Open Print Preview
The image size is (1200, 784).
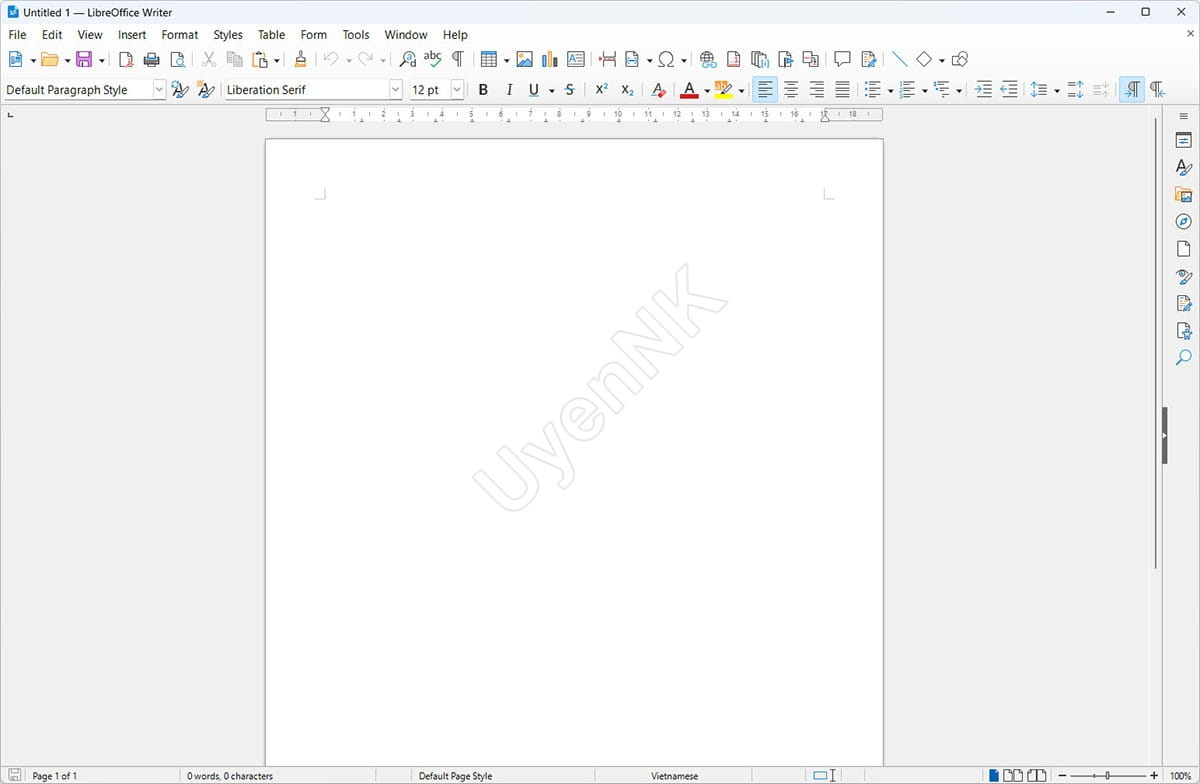[x=177, y=60]
